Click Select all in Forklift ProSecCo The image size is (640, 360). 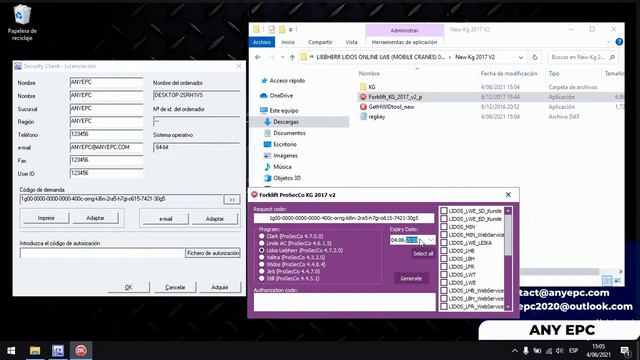click(423, 253)
